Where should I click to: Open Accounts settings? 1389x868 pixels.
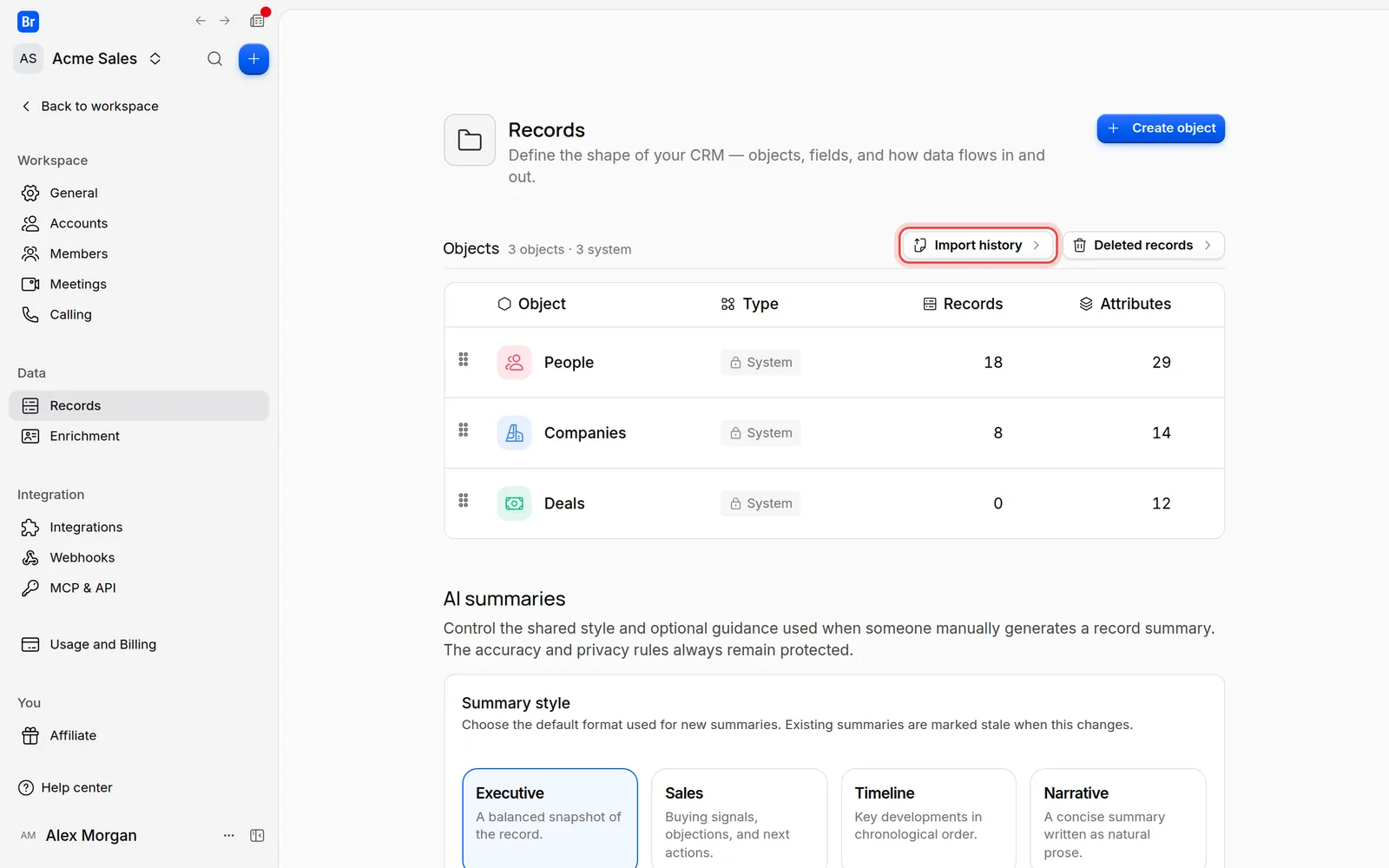[139, 223]
